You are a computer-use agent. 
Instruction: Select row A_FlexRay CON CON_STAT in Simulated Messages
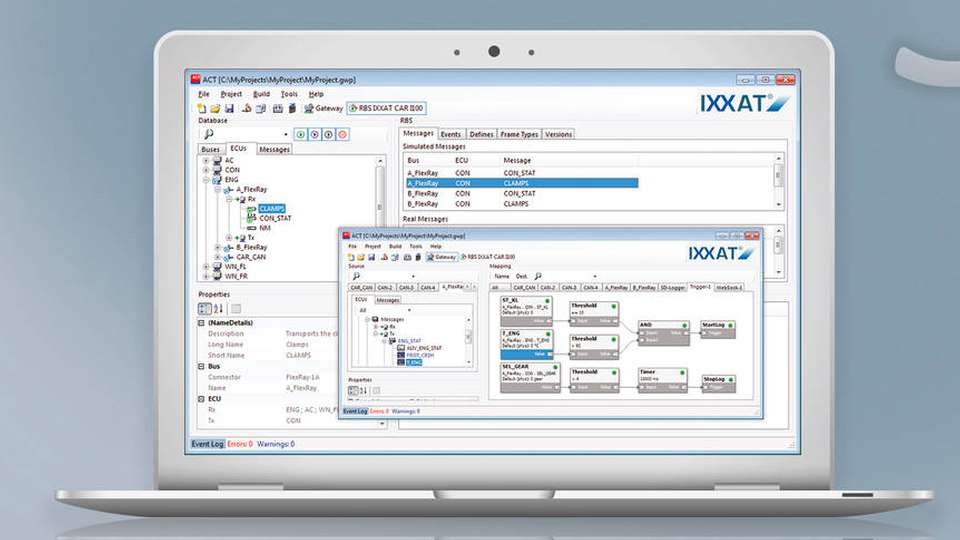522,173
